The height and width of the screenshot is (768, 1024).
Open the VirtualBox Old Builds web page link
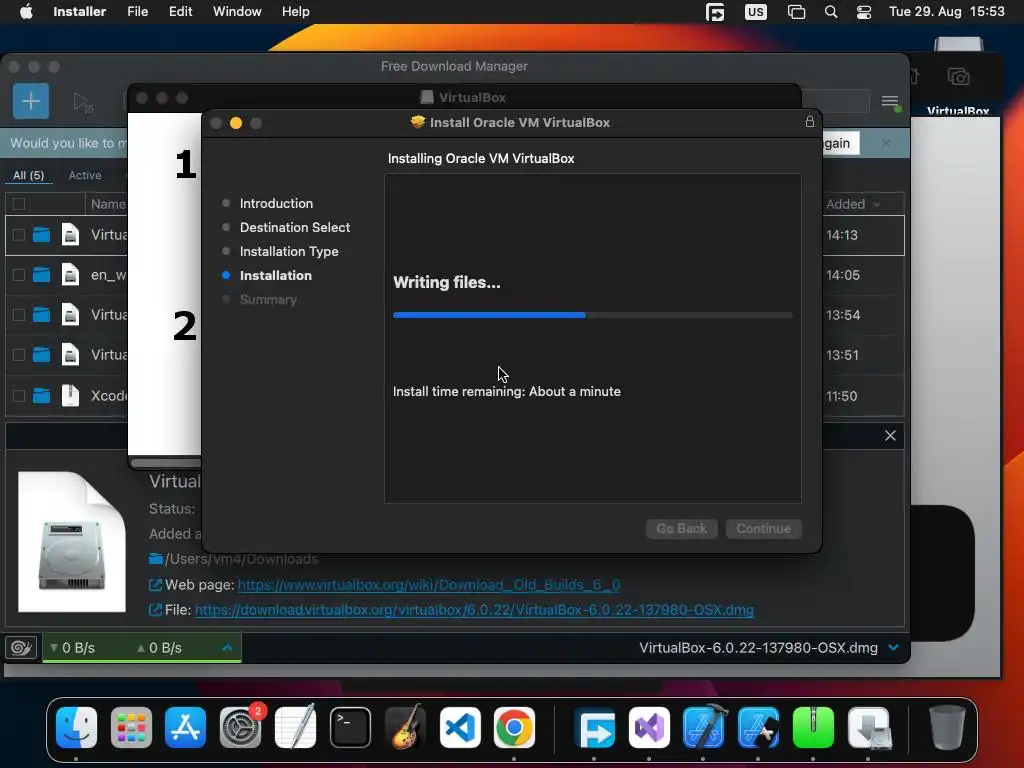pos(428,584)
